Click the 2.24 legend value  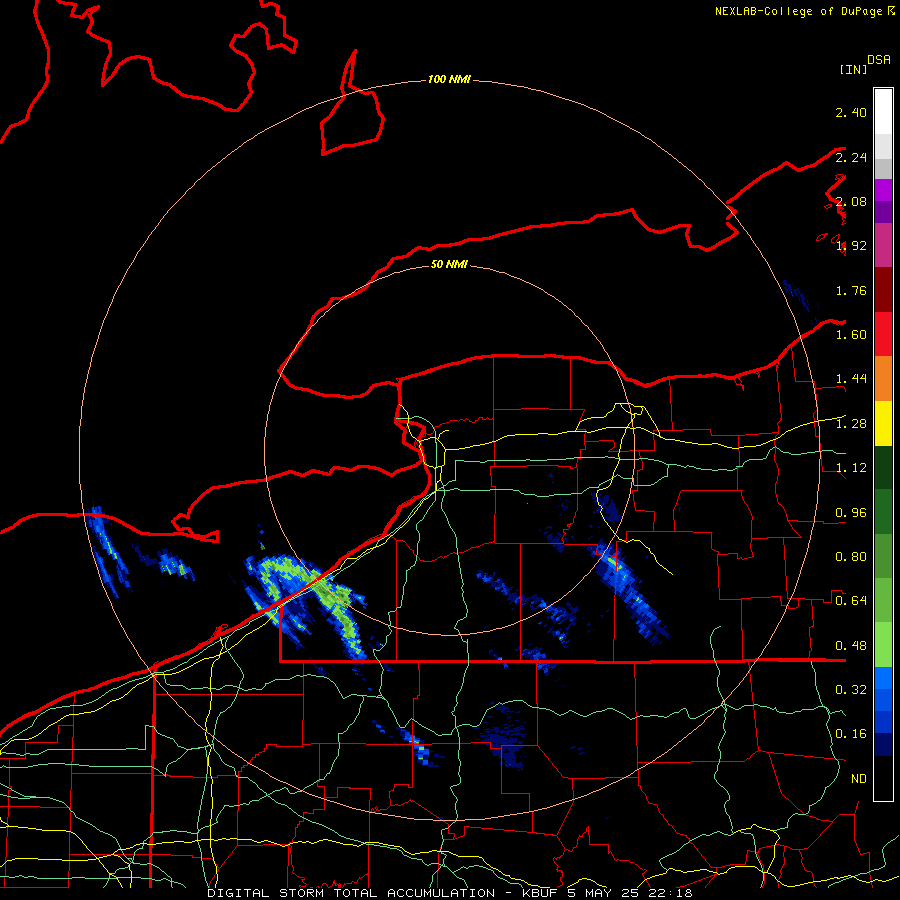pyautogui.click(x=851, y=157)
